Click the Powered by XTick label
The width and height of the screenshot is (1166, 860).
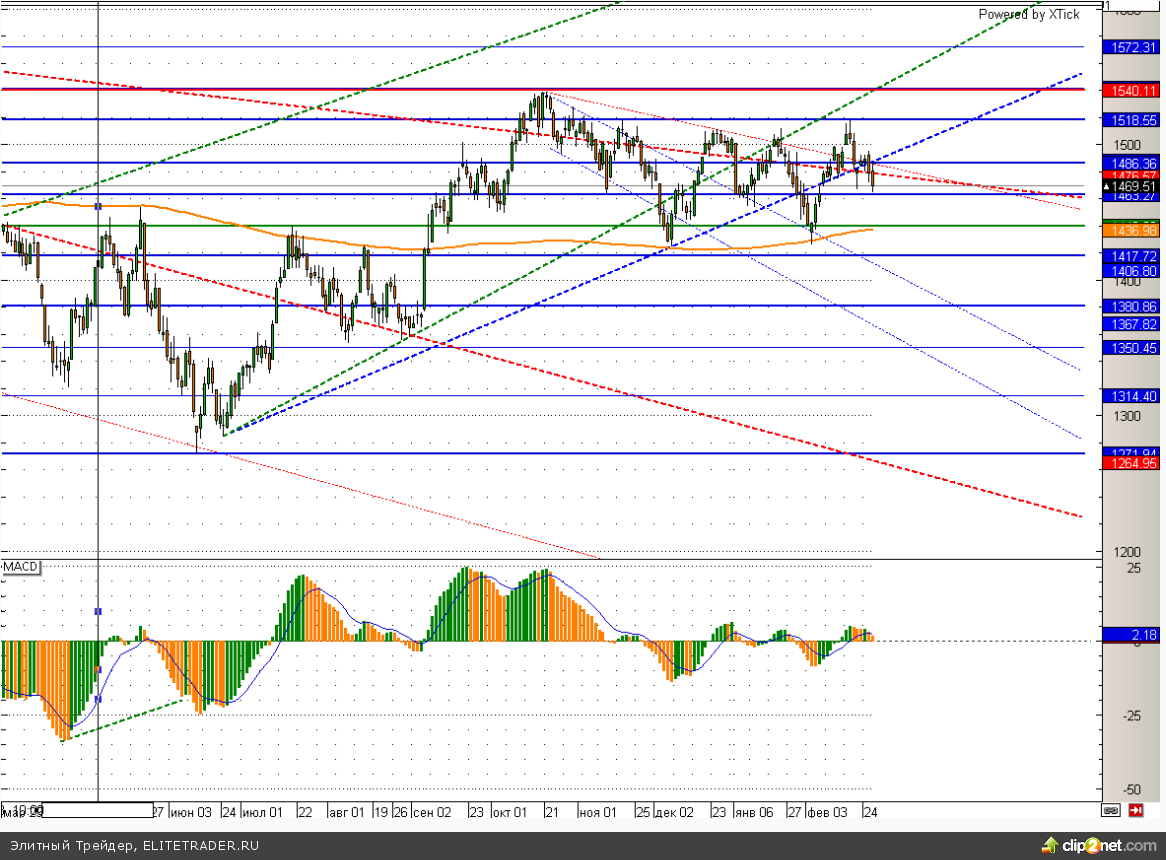[x=1028, y=14]
